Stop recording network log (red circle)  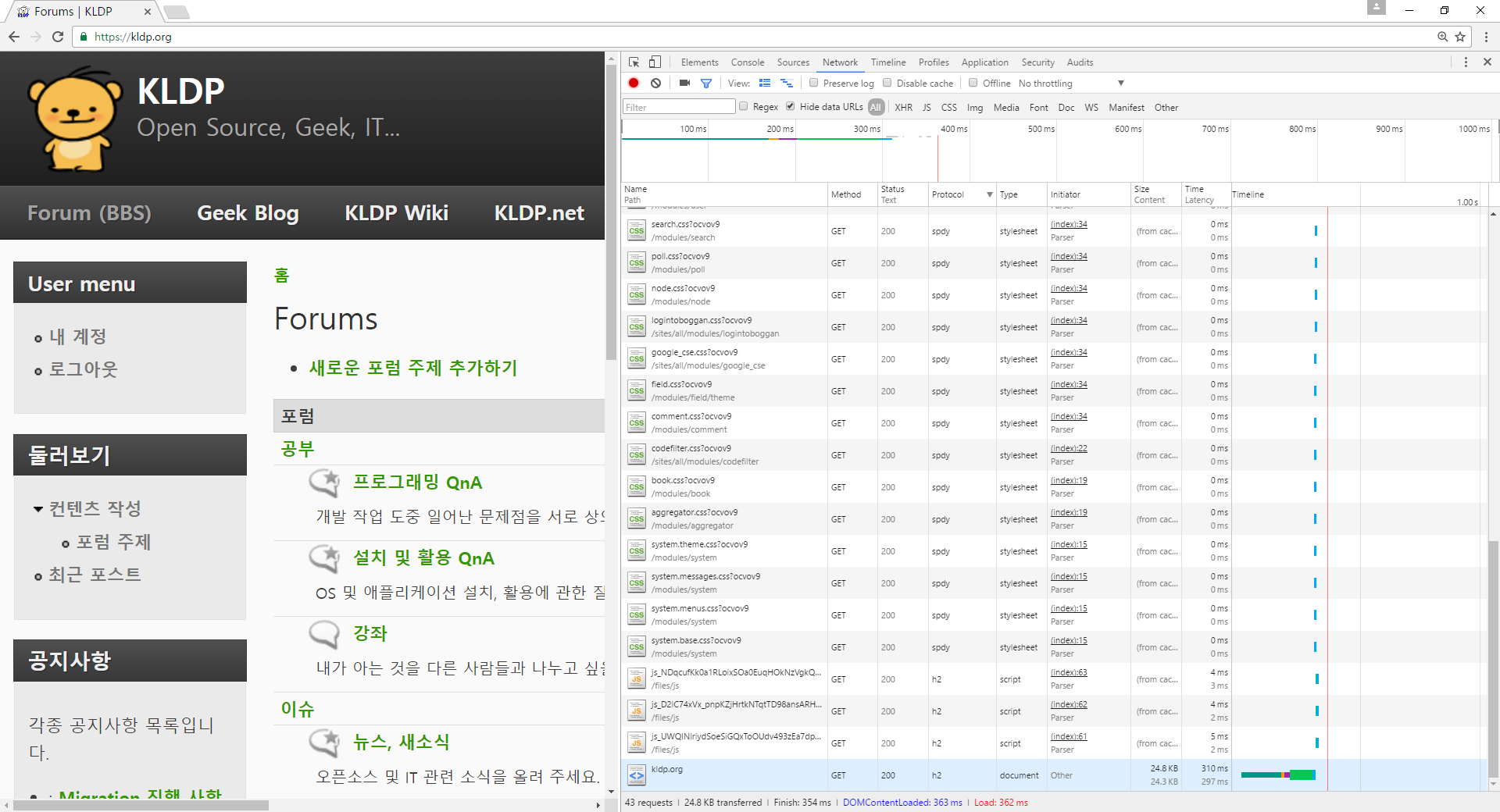coord(633,83)
